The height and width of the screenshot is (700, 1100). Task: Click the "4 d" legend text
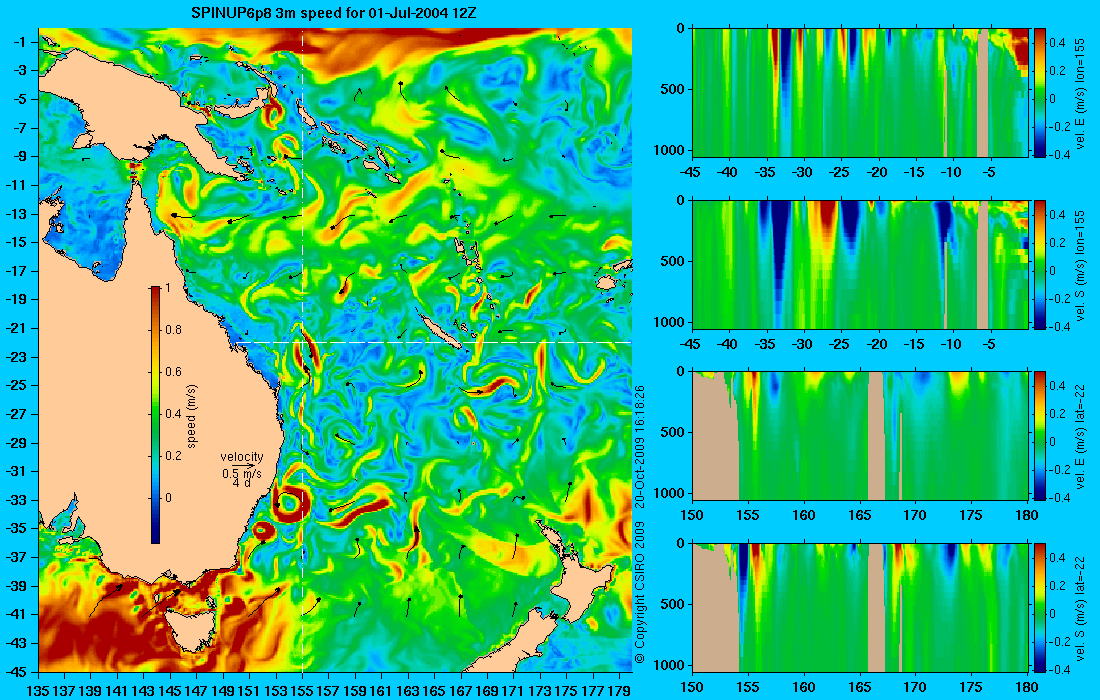pyautogui.click(x=241, y=484)
